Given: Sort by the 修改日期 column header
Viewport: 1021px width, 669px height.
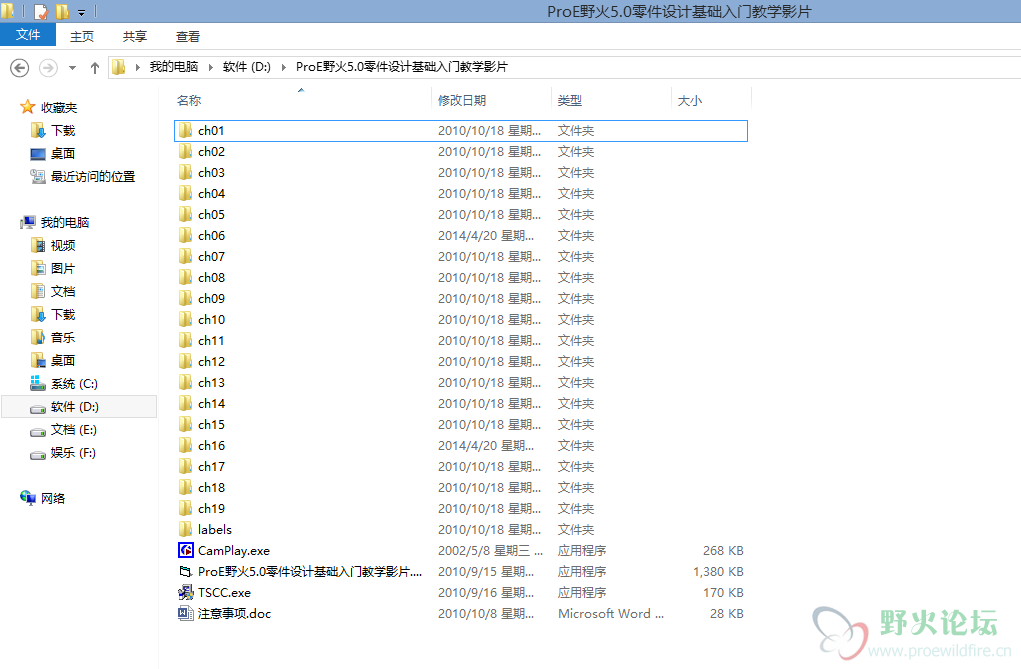Looking at the screenshot, I should [462, 100].
